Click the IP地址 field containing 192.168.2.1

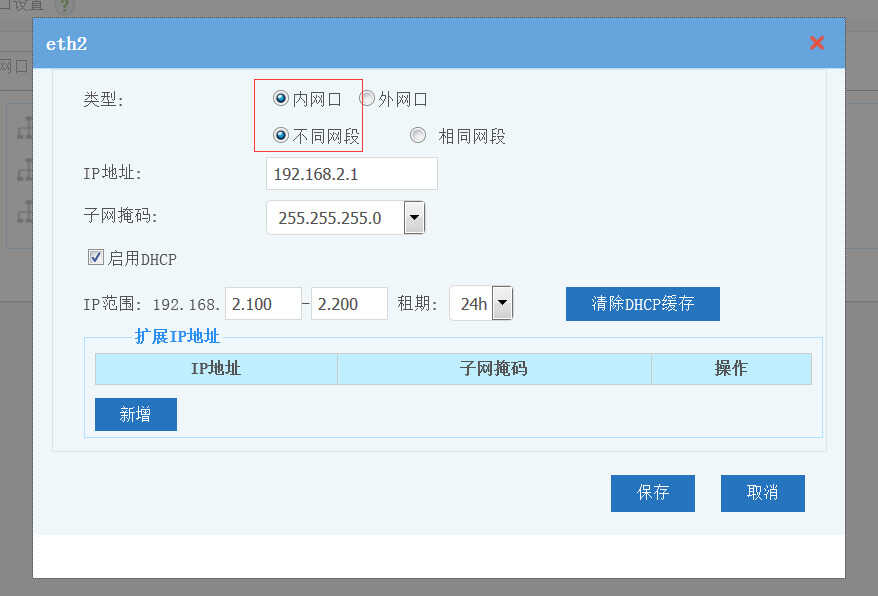[351, 174]
